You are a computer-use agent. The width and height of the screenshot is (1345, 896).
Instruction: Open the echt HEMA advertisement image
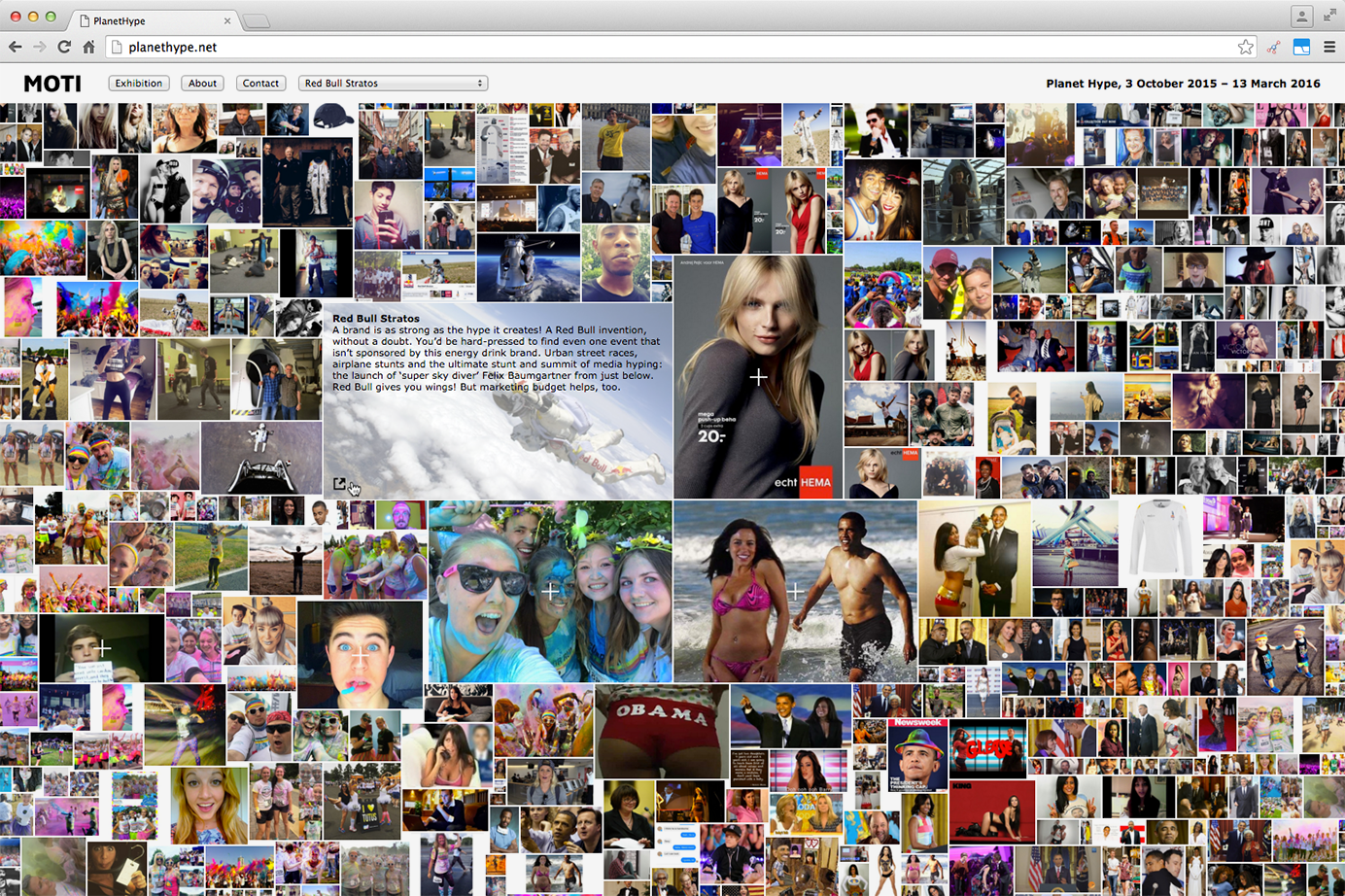[x=758, y=377]
